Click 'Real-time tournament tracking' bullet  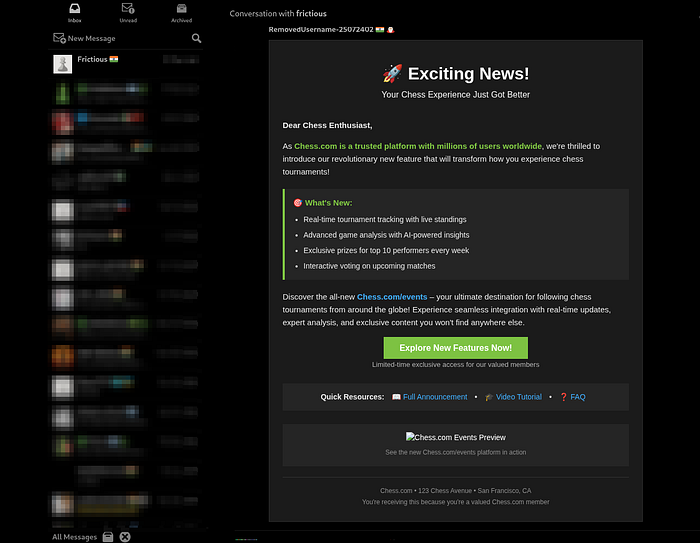385,219
